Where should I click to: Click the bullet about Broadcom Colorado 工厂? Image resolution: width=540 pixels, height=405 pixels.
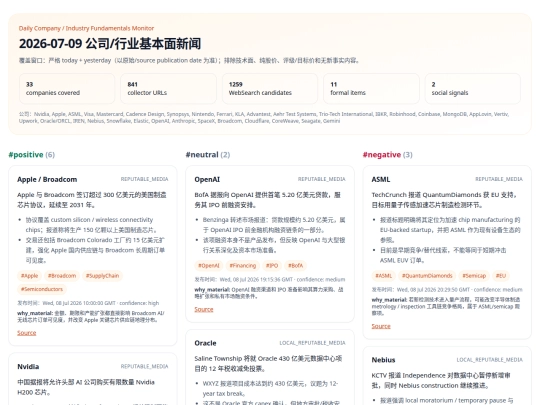tap(95, 250)
